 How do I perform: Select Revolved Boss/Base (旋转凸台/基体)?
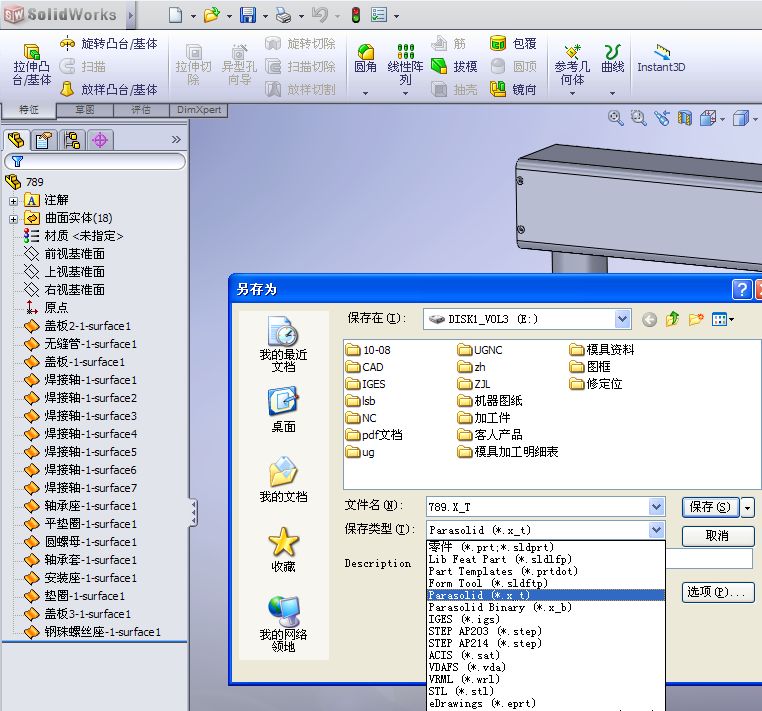point(108,44)
